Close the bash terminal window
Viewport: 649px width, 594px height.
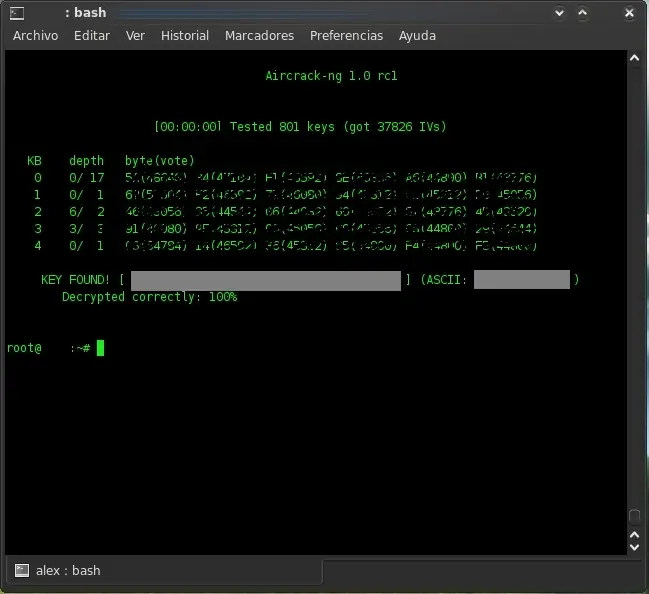click(x=629, y=13)
